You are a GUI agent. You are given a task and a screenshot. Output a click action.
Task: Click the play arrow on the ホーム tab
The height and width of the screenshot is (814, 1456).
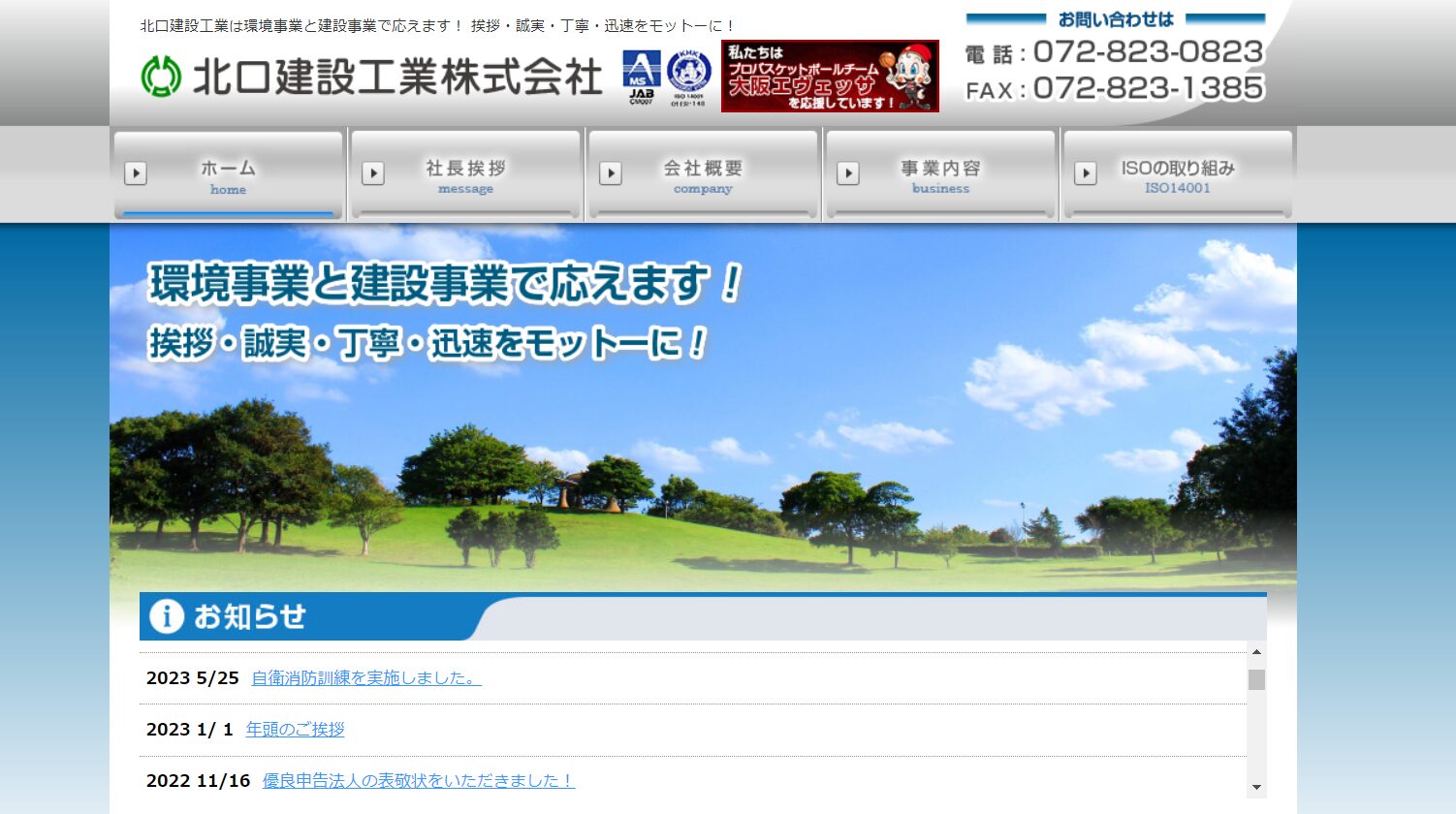click(x=136, y=173)
